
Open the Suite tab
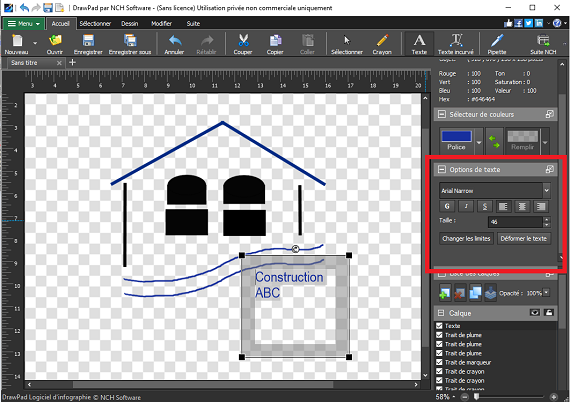pos(193,24)
